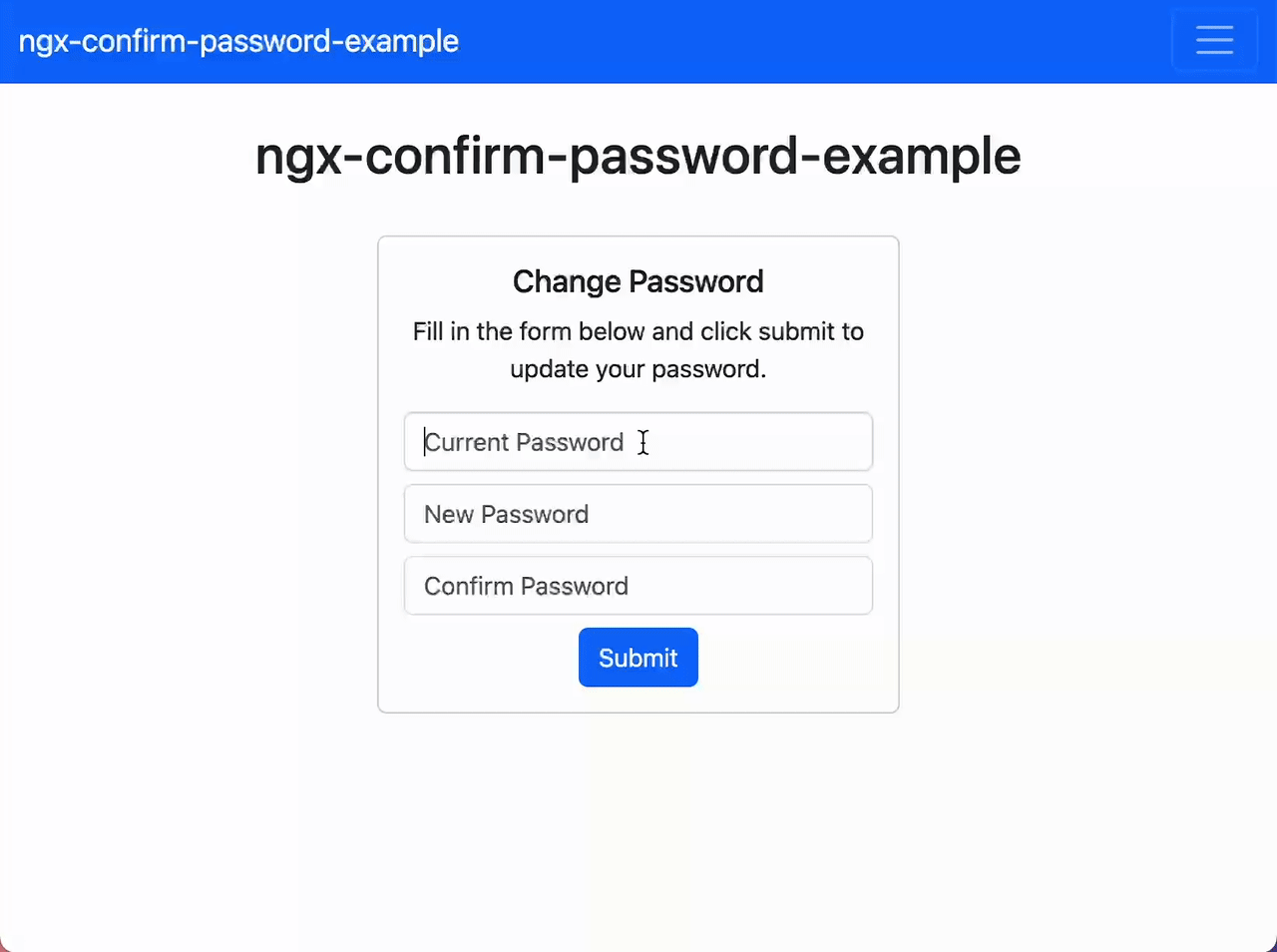
Task: Click into the Current Password field
Action: 638,442
